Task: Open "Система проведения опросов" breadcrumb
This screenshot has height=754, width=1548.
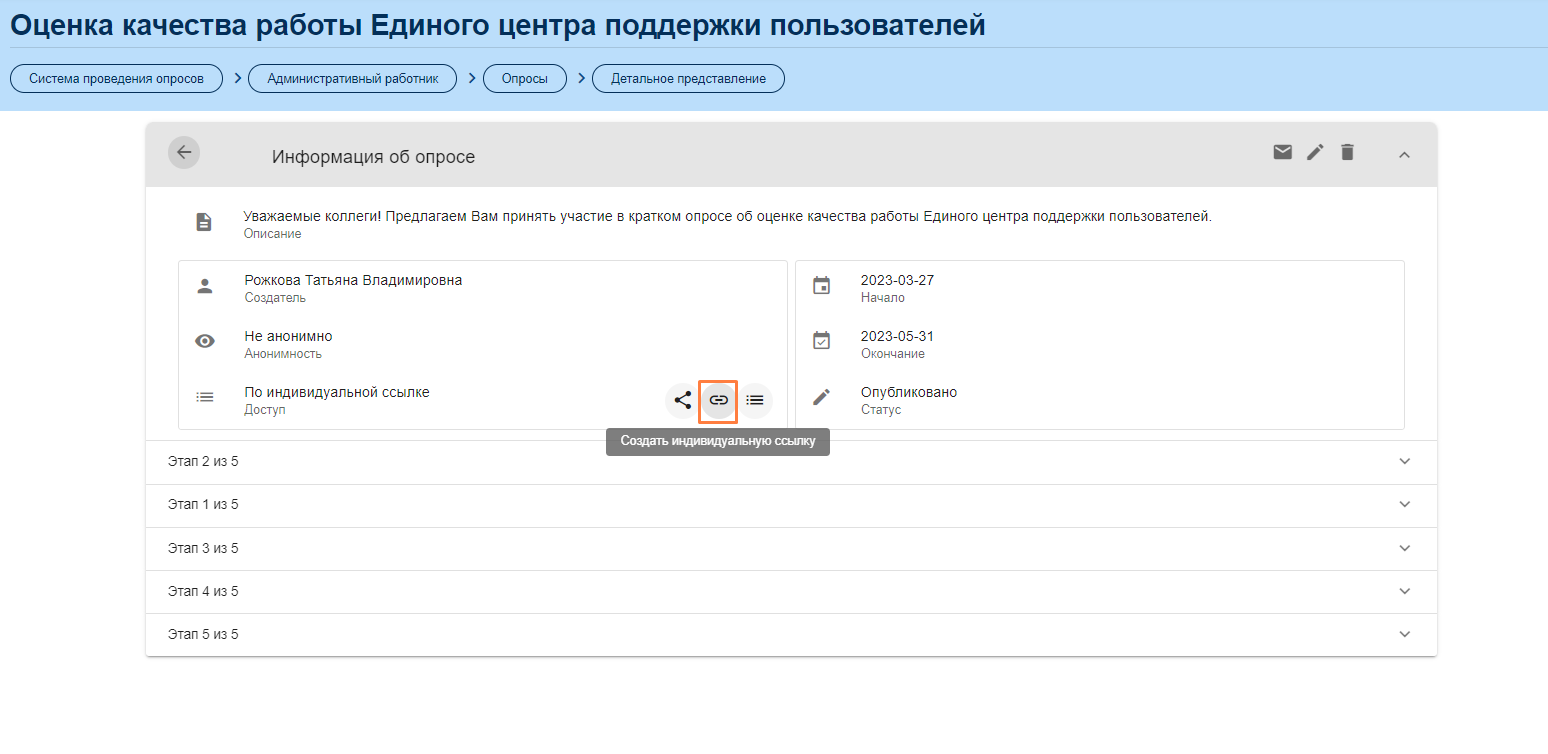Action: pos(116,79)
